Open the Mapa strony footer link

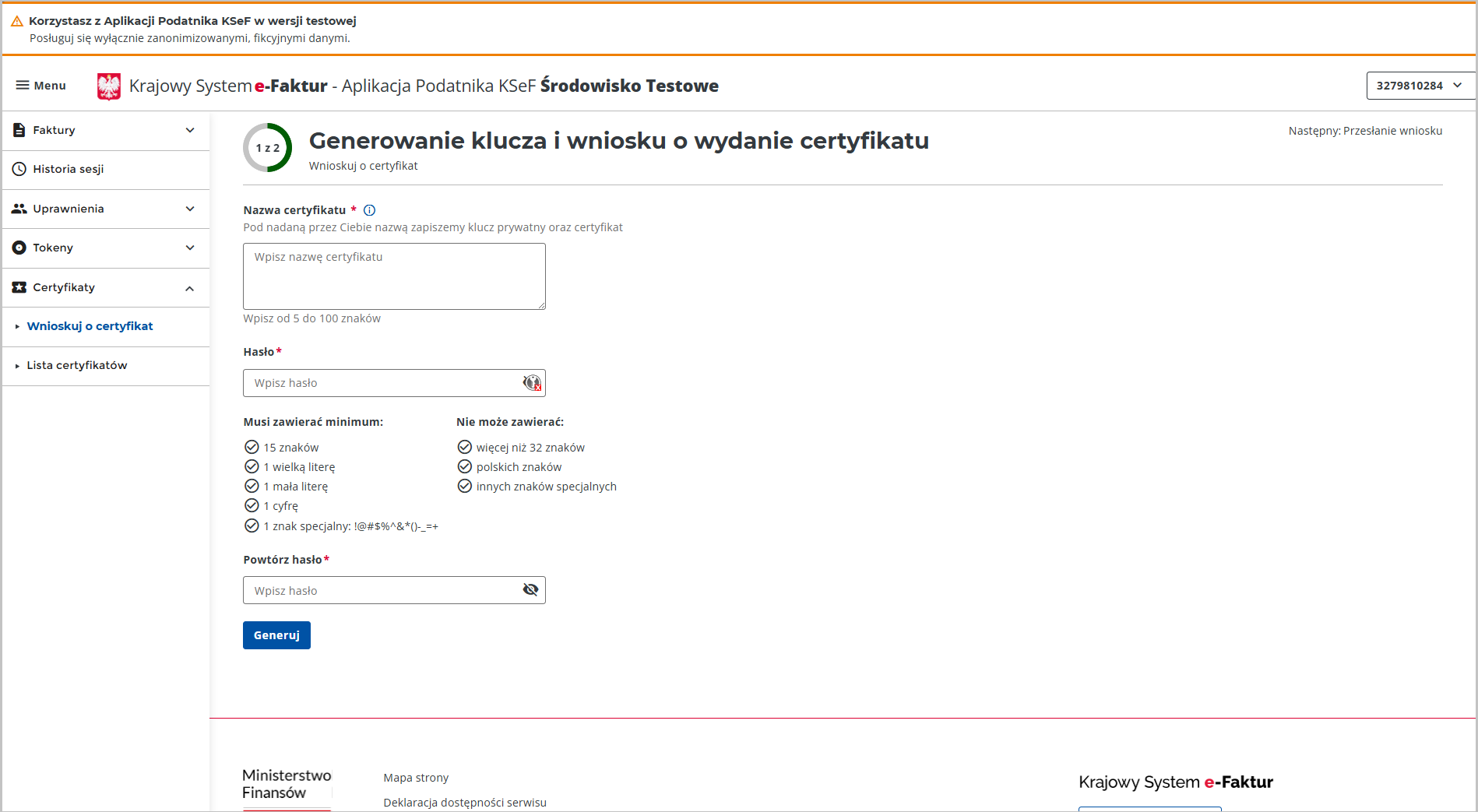point(416,778)
